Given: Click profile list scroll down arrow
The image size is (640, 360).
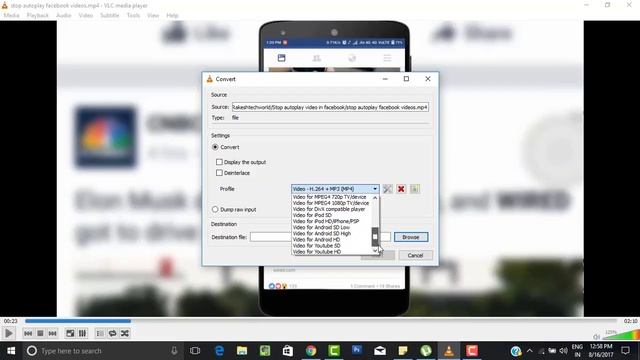Looking at the screenshot, I should point(375,251).
